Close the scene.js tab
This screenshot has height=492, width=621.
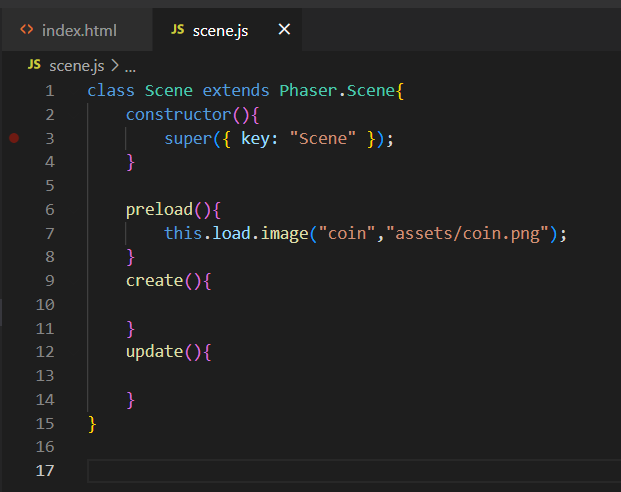(284, 29)
